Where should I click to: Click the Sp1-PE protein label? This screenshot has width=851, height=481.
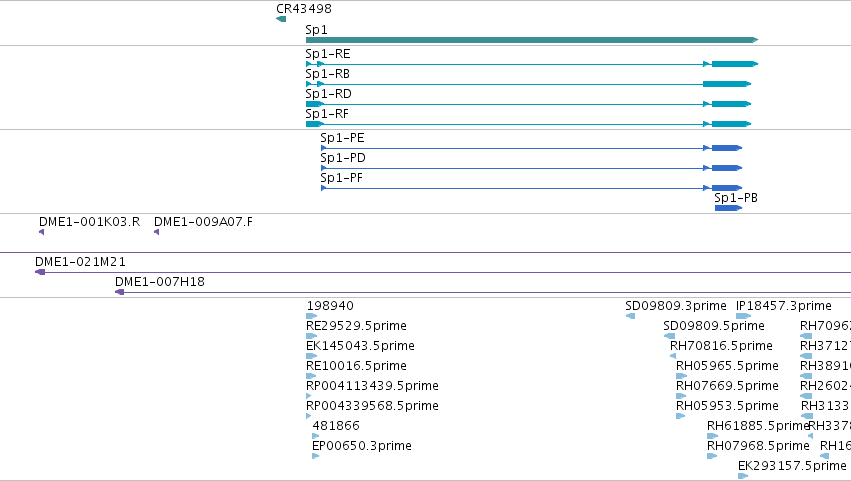[x=342, y=138]
